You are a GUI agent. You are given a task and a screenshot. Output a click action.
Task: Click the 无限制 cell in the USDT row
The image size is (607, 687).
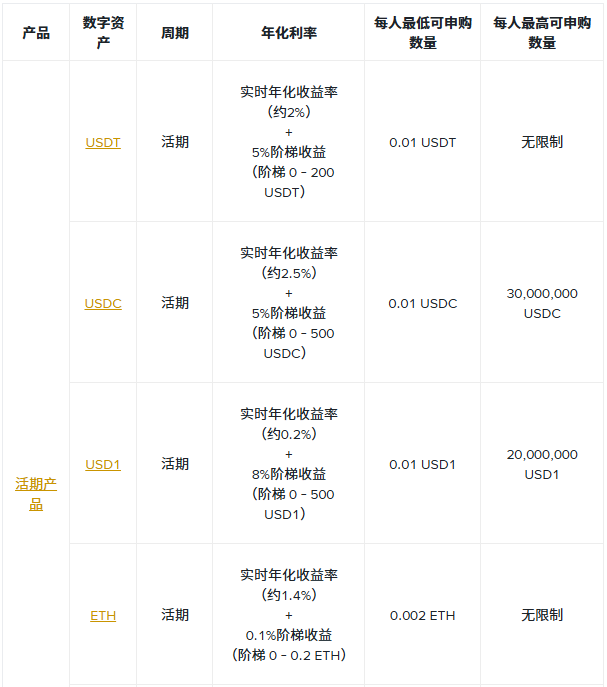tap(542, 142)
